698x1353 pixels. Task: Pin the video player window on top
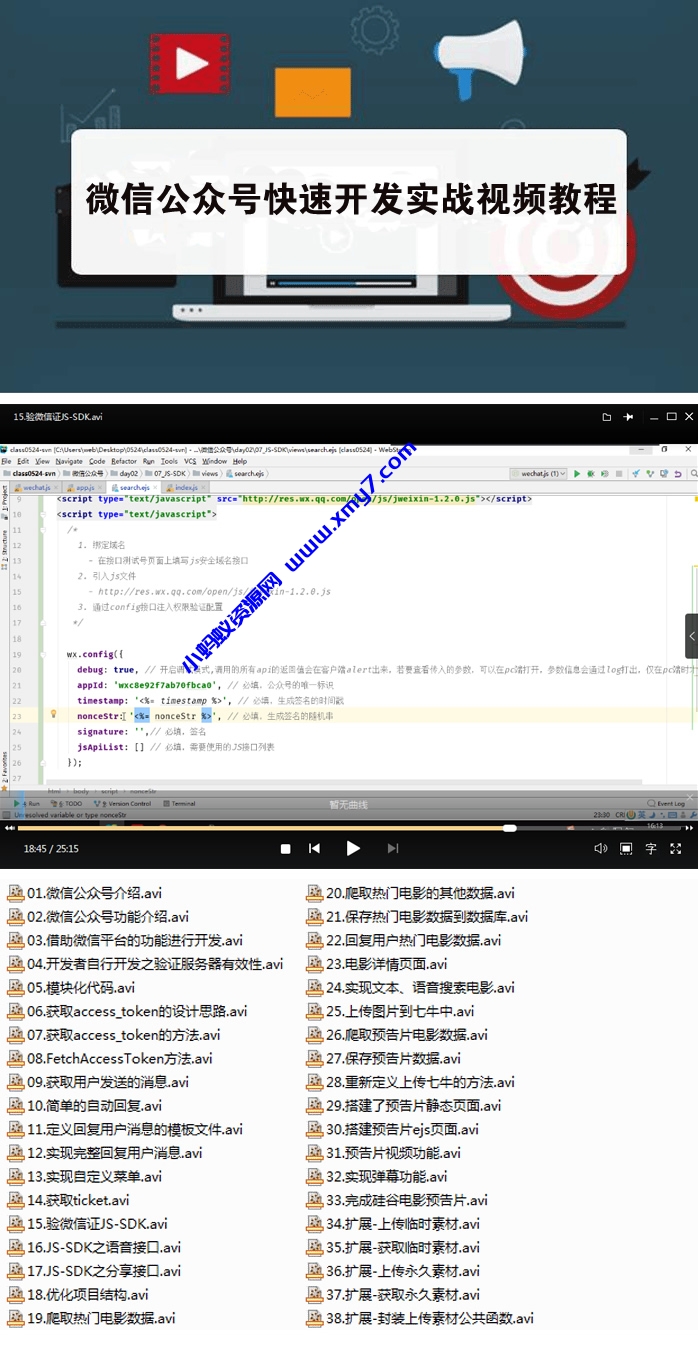coord(628,417)
